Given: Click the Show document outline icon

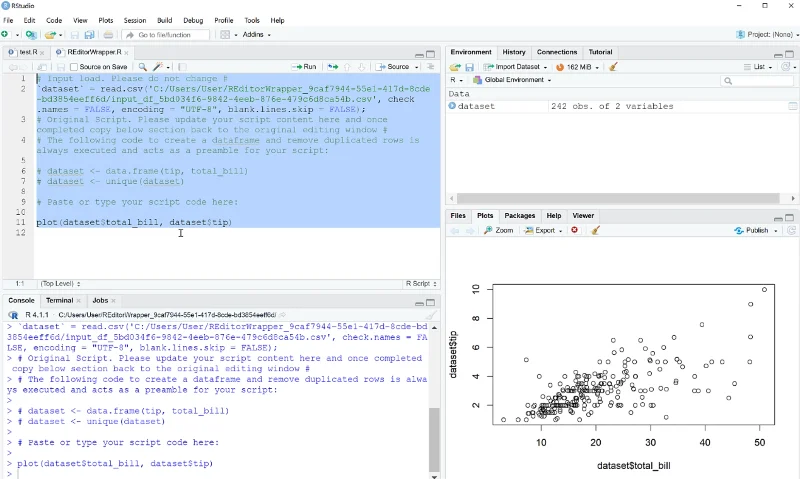Looking at the screenshot, I should 431,67.
